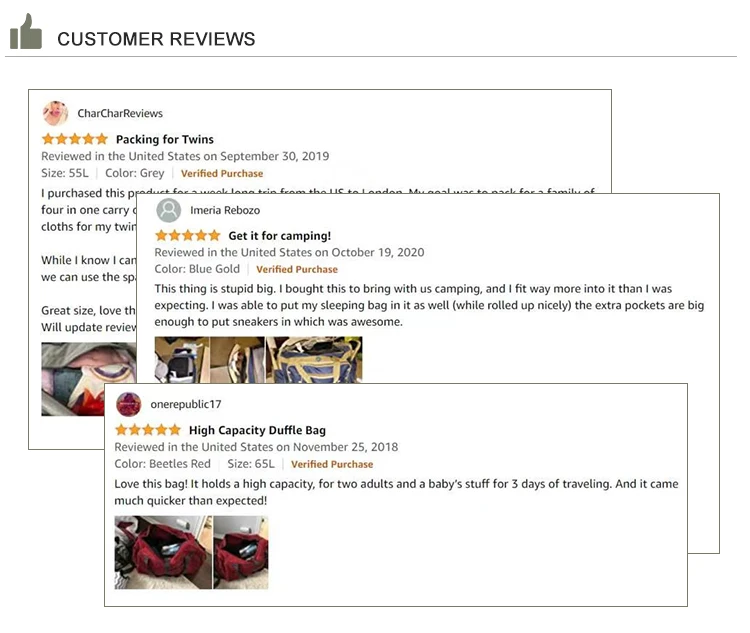Viewport: 750px width, 633px height.
Task: Click star rating on Packing for Twins review
Action: point(74,139)
